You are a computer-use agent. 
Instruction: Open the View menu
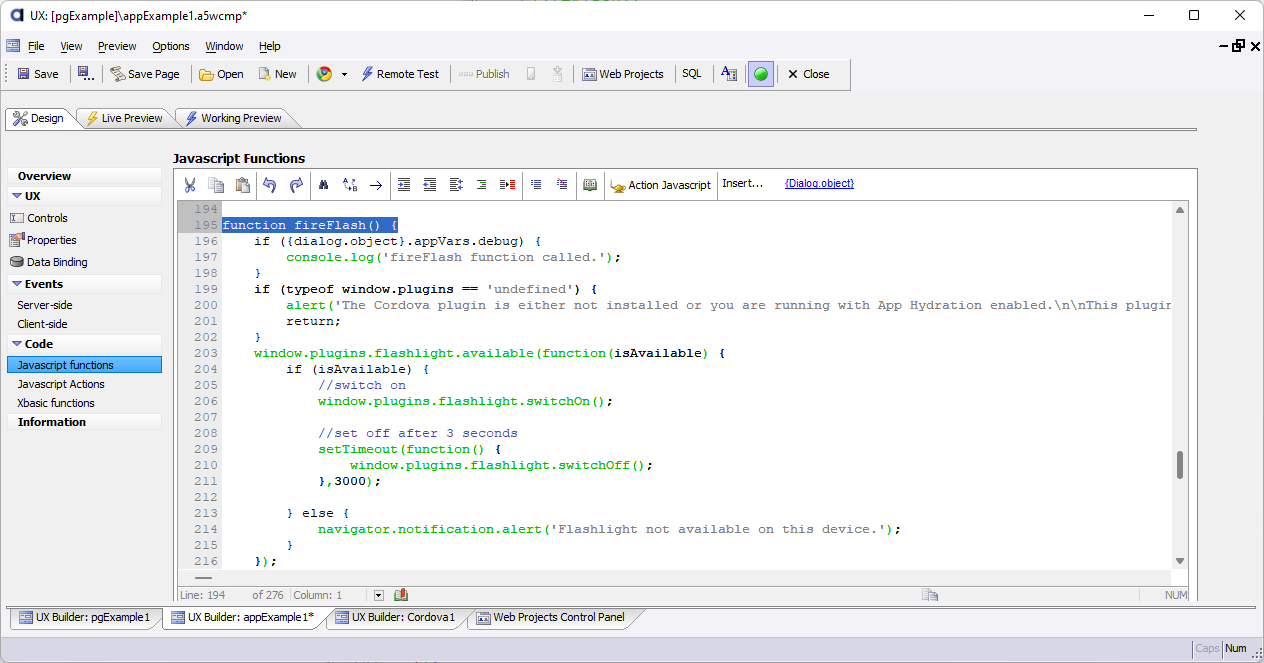(x=71, y=46)
